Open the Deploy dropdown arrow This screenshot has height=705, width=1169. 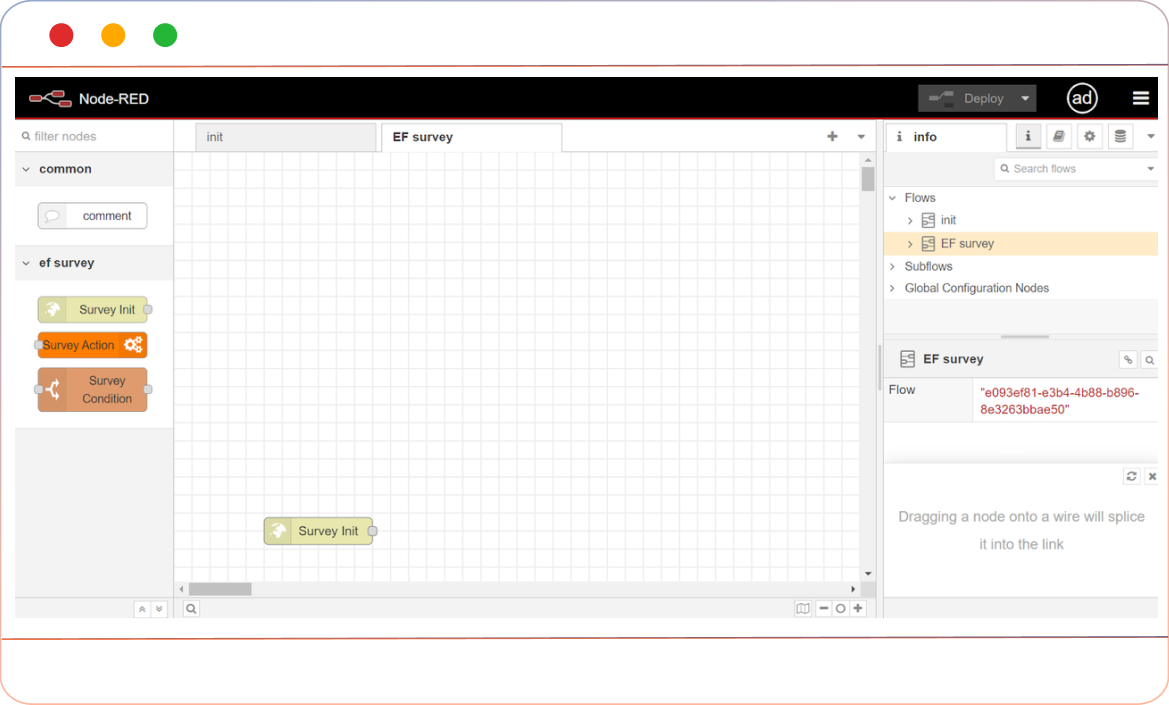pyautogui.click(x=1022, y=98)
